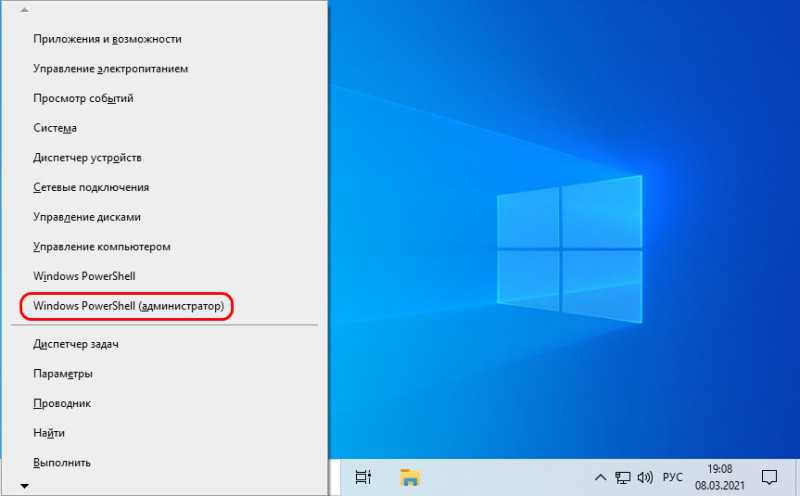Show hidden tray icons chevron
Image resolution: width=800 pixels, height=496 pixels.
[x=601, y=478]
